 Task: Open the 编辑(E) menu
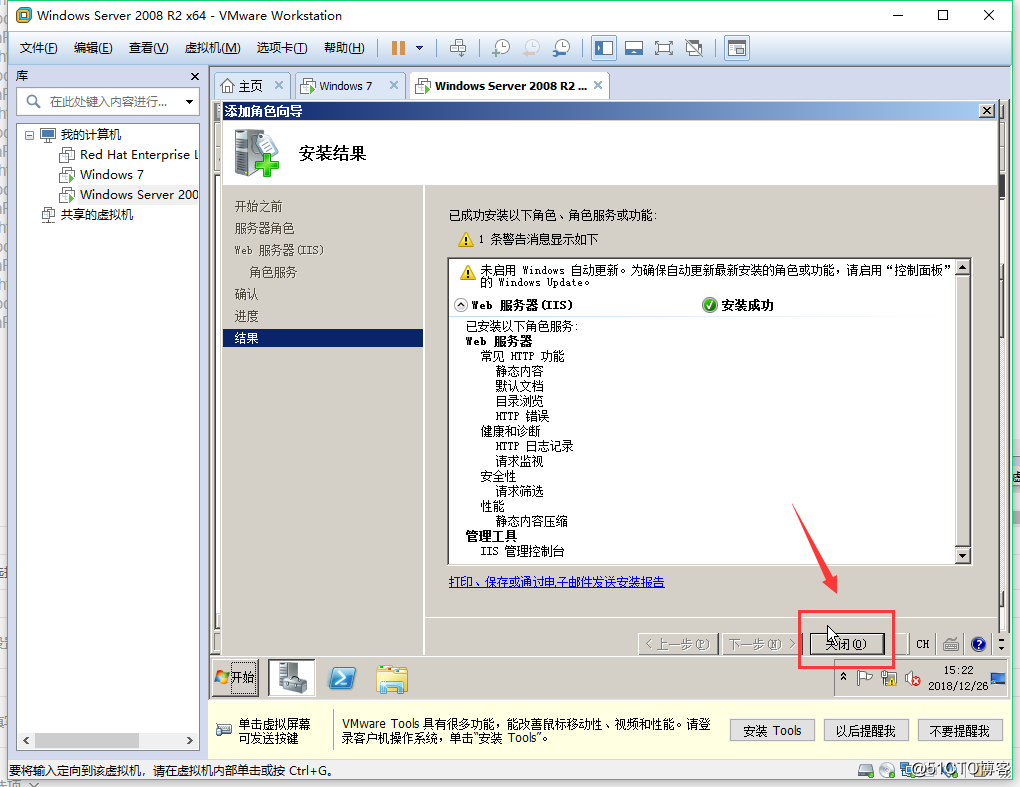point(93,47)
